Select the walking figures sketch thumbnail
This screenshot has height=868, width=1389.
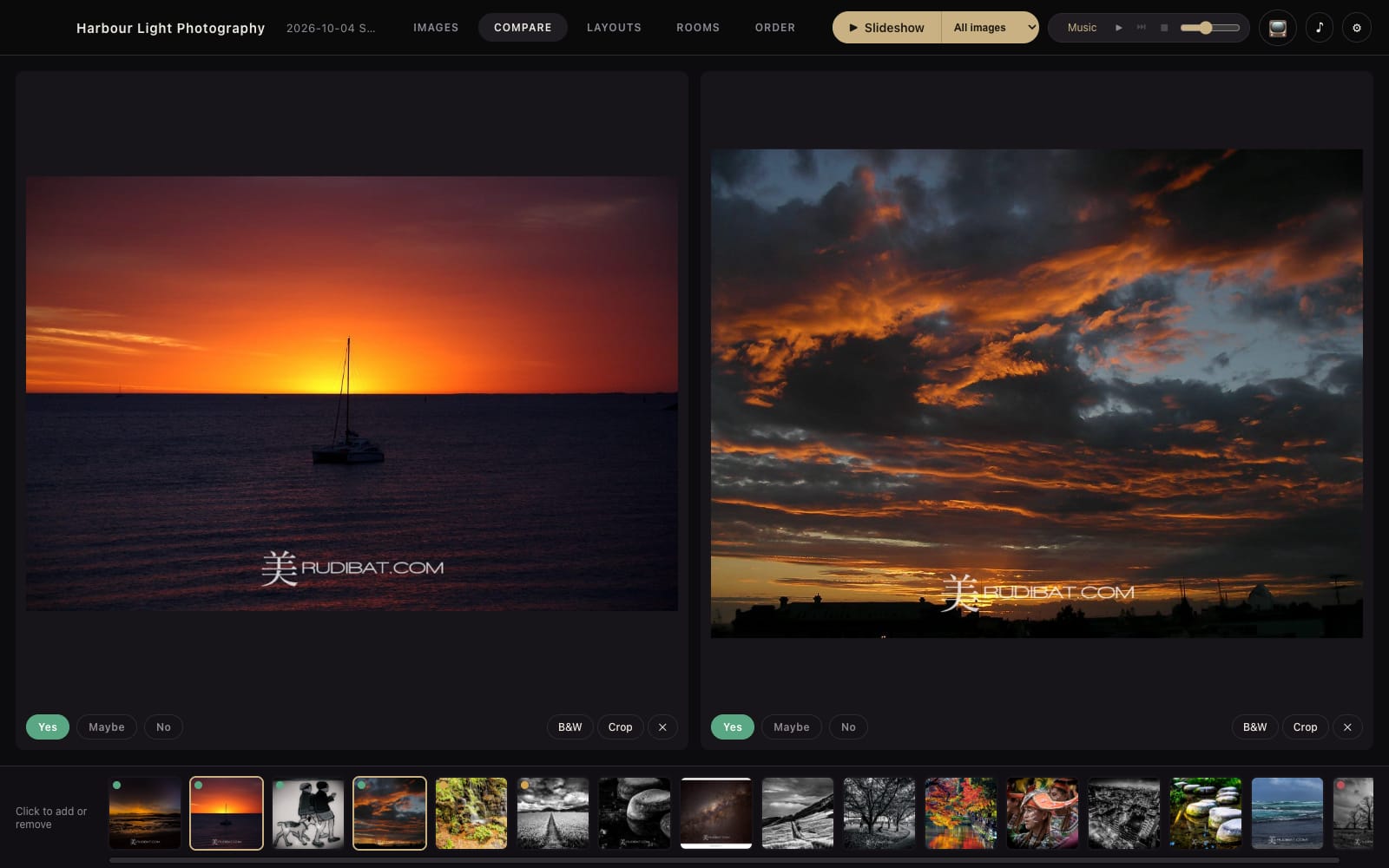coord(308,813)
